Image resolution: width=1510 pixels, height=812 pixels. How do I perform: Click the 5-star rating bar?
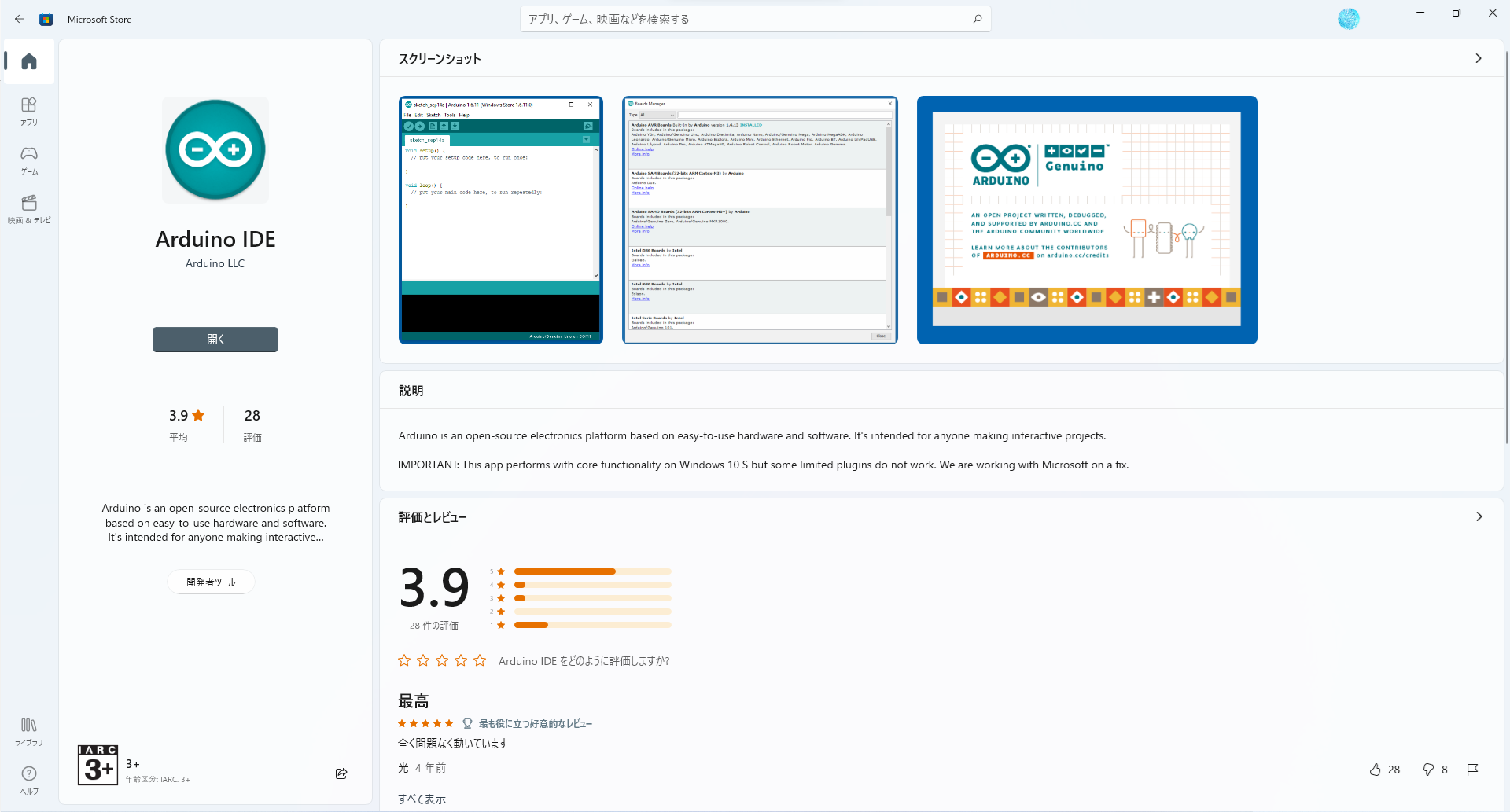click(x=593, y=571)
